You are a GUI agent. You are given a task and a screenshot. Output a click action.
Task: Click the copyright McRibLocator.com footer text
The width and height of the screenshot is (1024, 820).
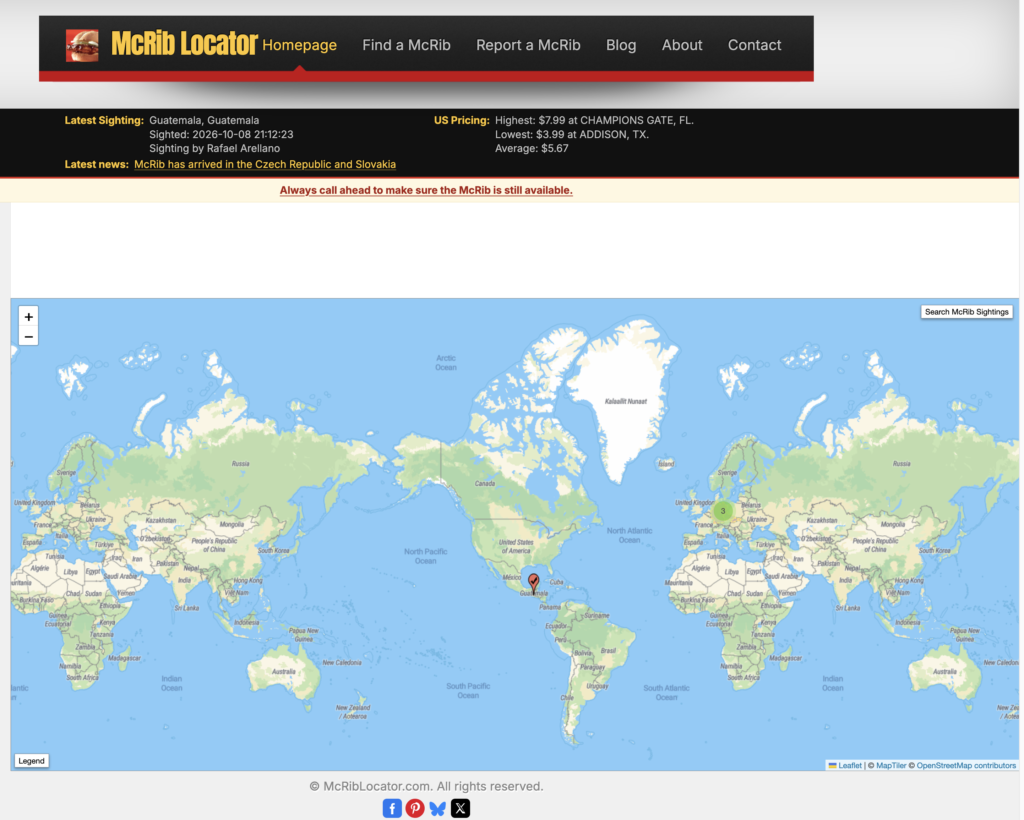pyautogui.click(x=426, y=786)
